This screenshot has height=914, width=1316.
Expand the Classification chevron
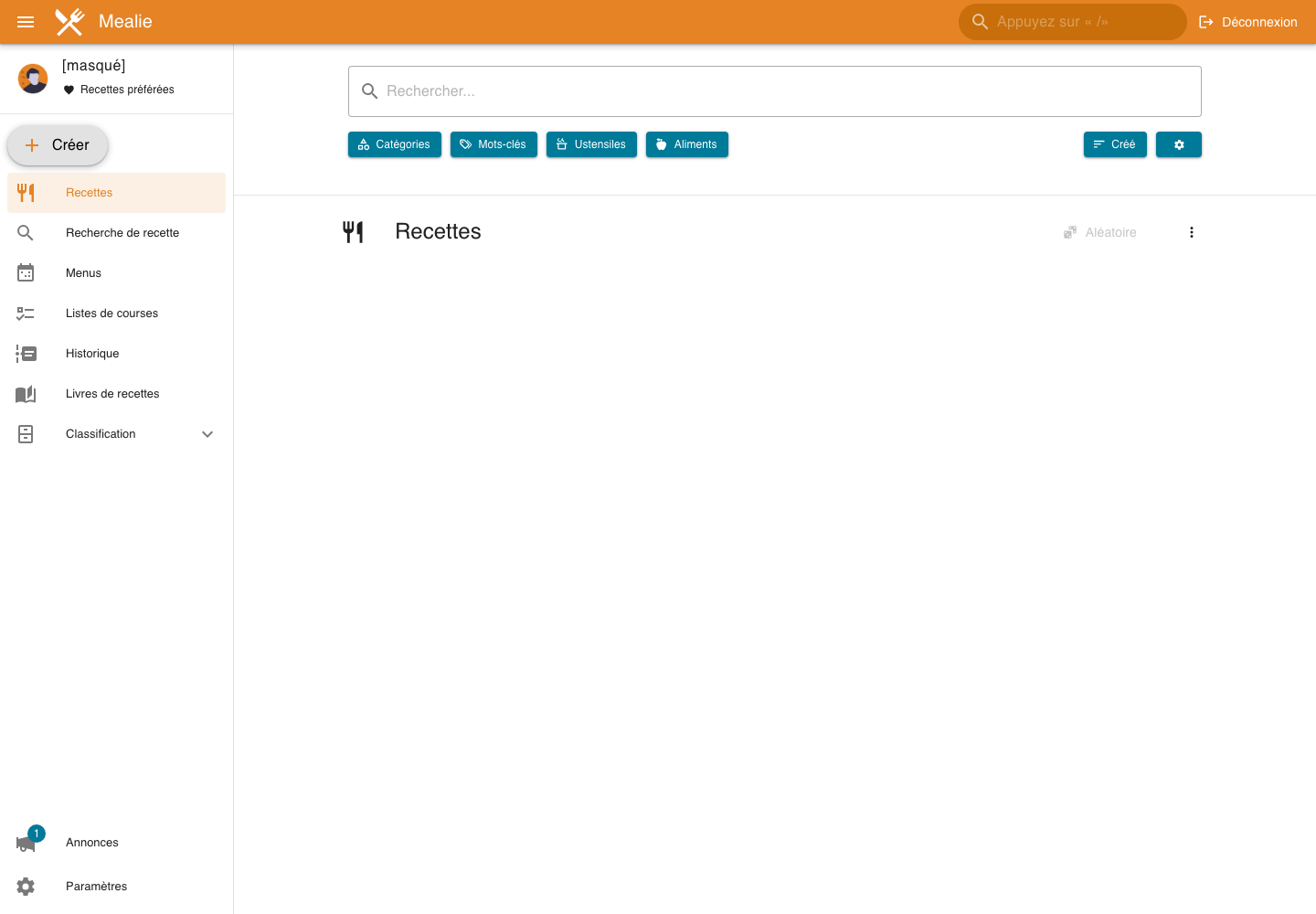[207, 434]
